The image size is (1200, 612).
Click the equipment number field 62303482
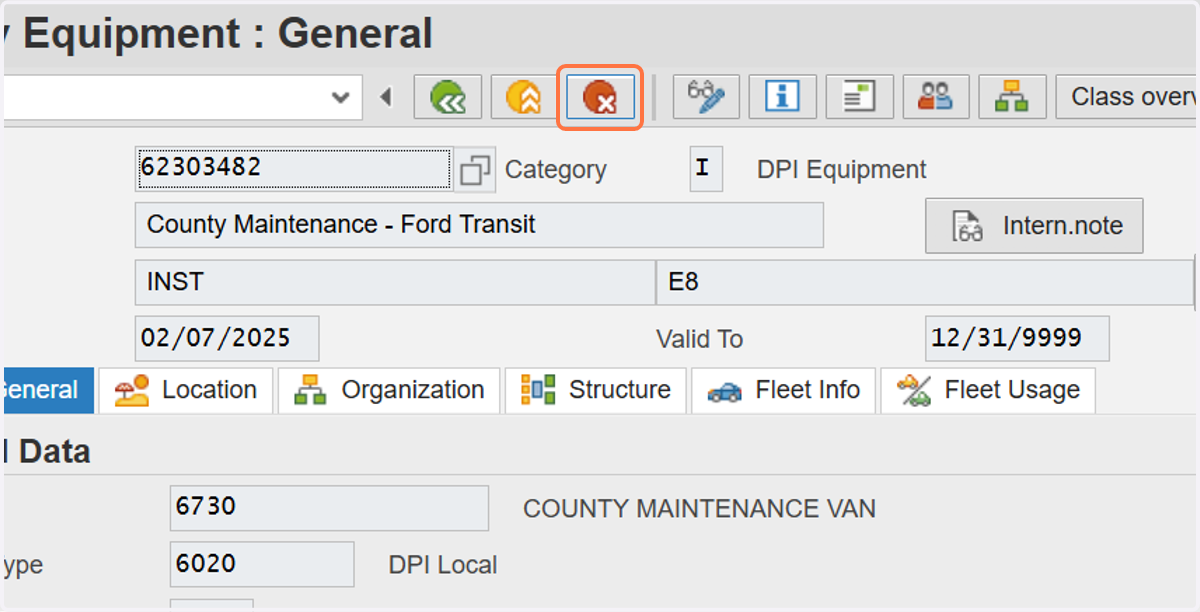tap(294, 168)
